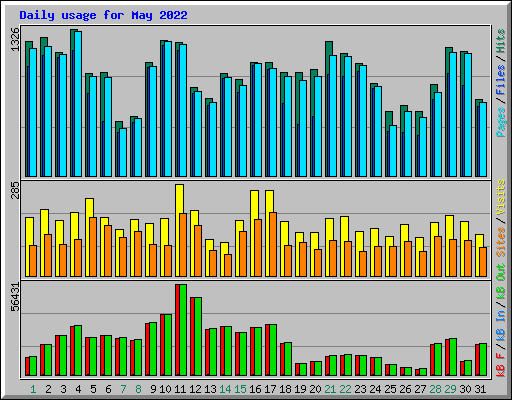Click the 56431 axis value

tap(15, 297)
